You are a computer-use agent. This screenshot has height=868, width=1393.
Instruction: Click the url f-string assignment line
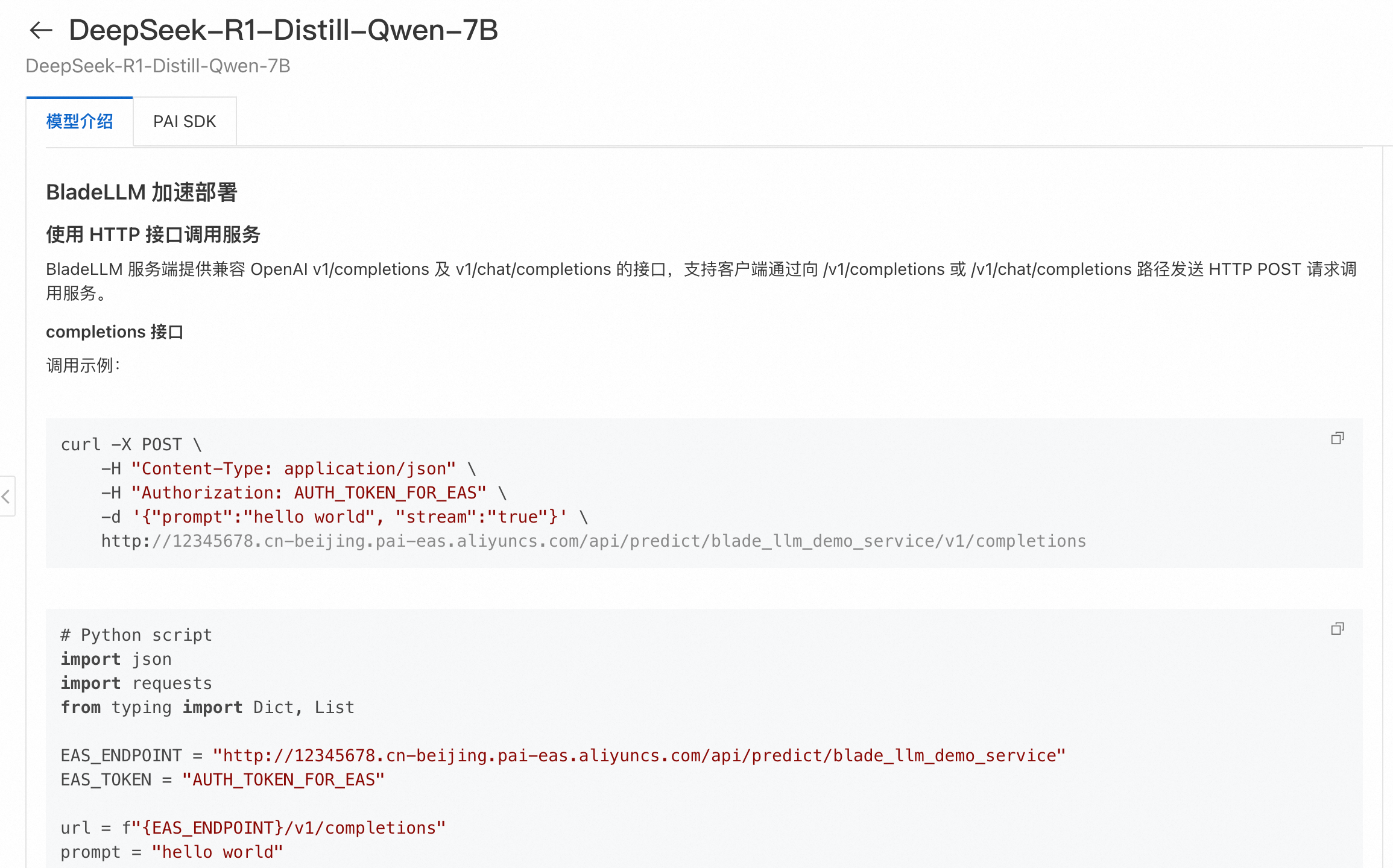[253, 828]
